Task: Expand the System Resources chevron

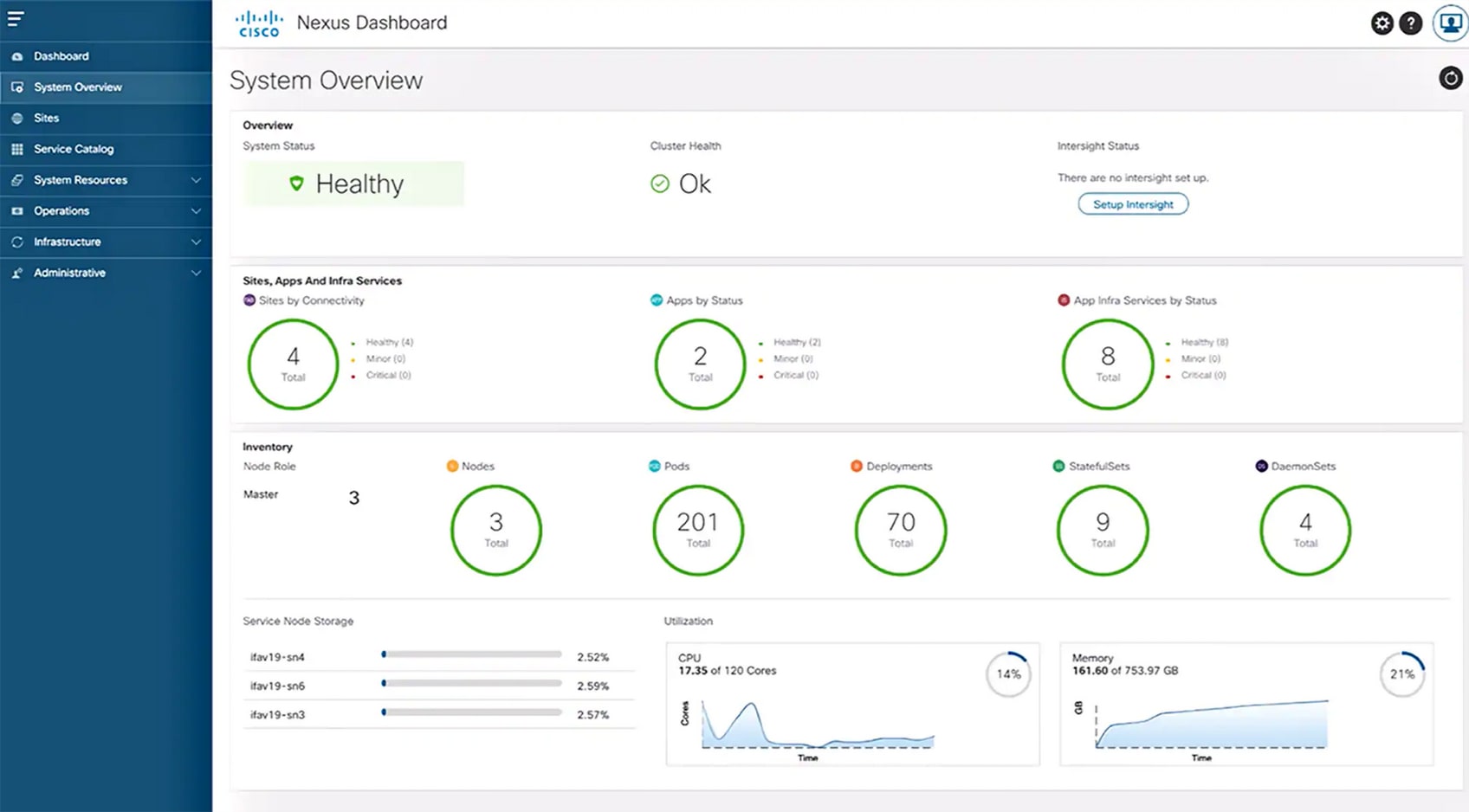Action: point(196,180)
